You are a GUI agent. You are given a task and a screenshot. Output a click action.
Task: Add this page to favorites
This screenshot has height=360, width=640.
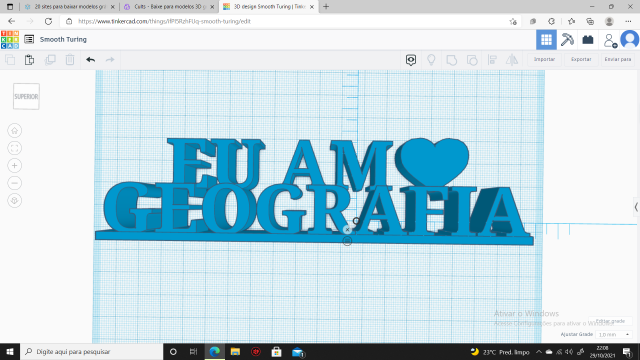point(513,21)
